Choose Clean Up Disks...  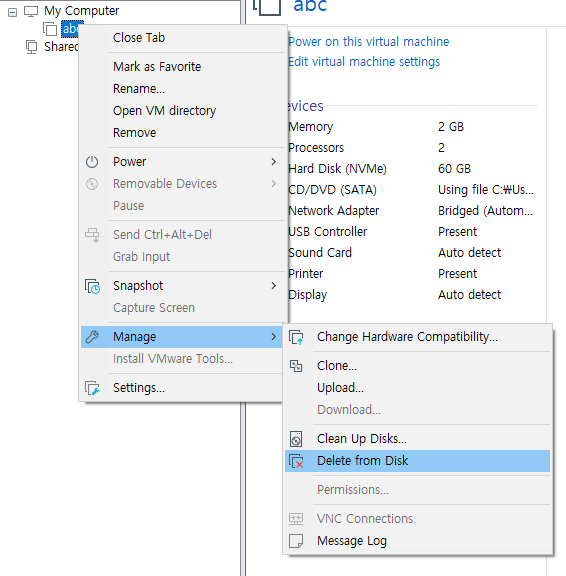[x=417, y=439]
